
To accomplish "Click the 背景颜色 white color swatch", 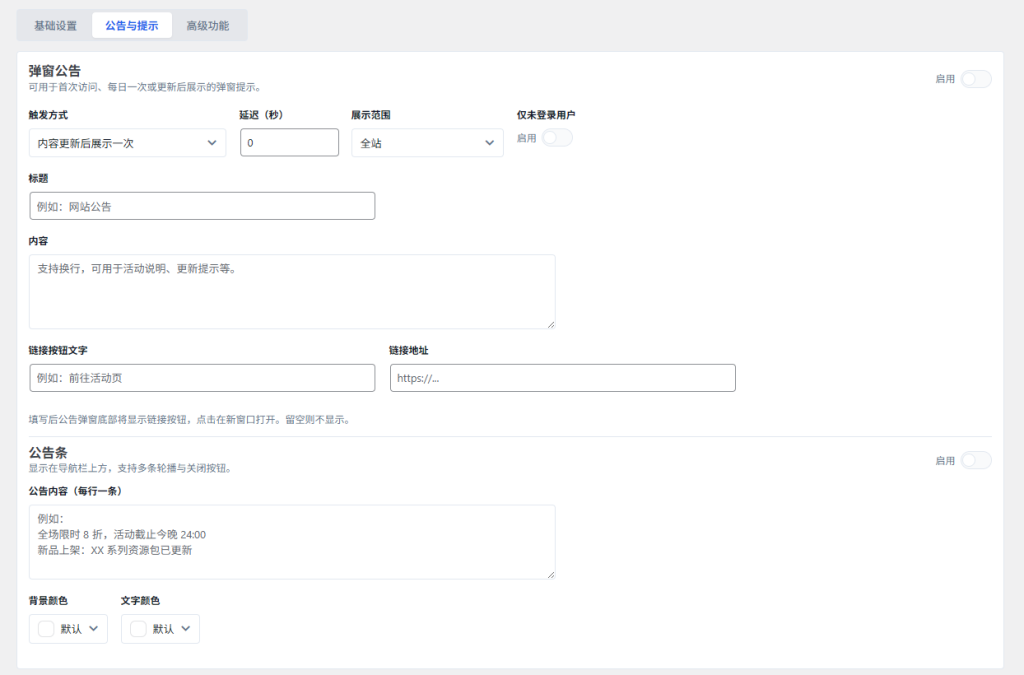I will pyautogui.click(x=46, y=629).
